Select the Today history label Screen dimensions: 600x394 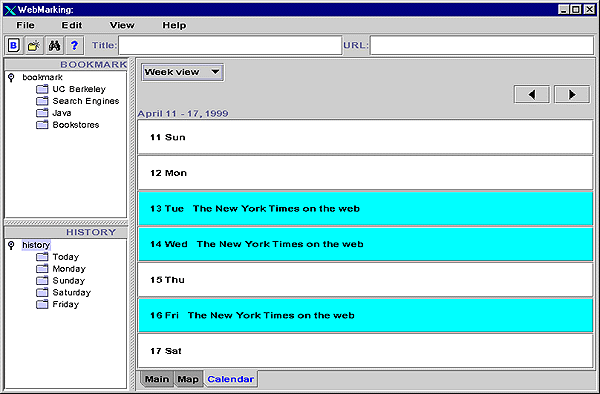click(66, 257)
